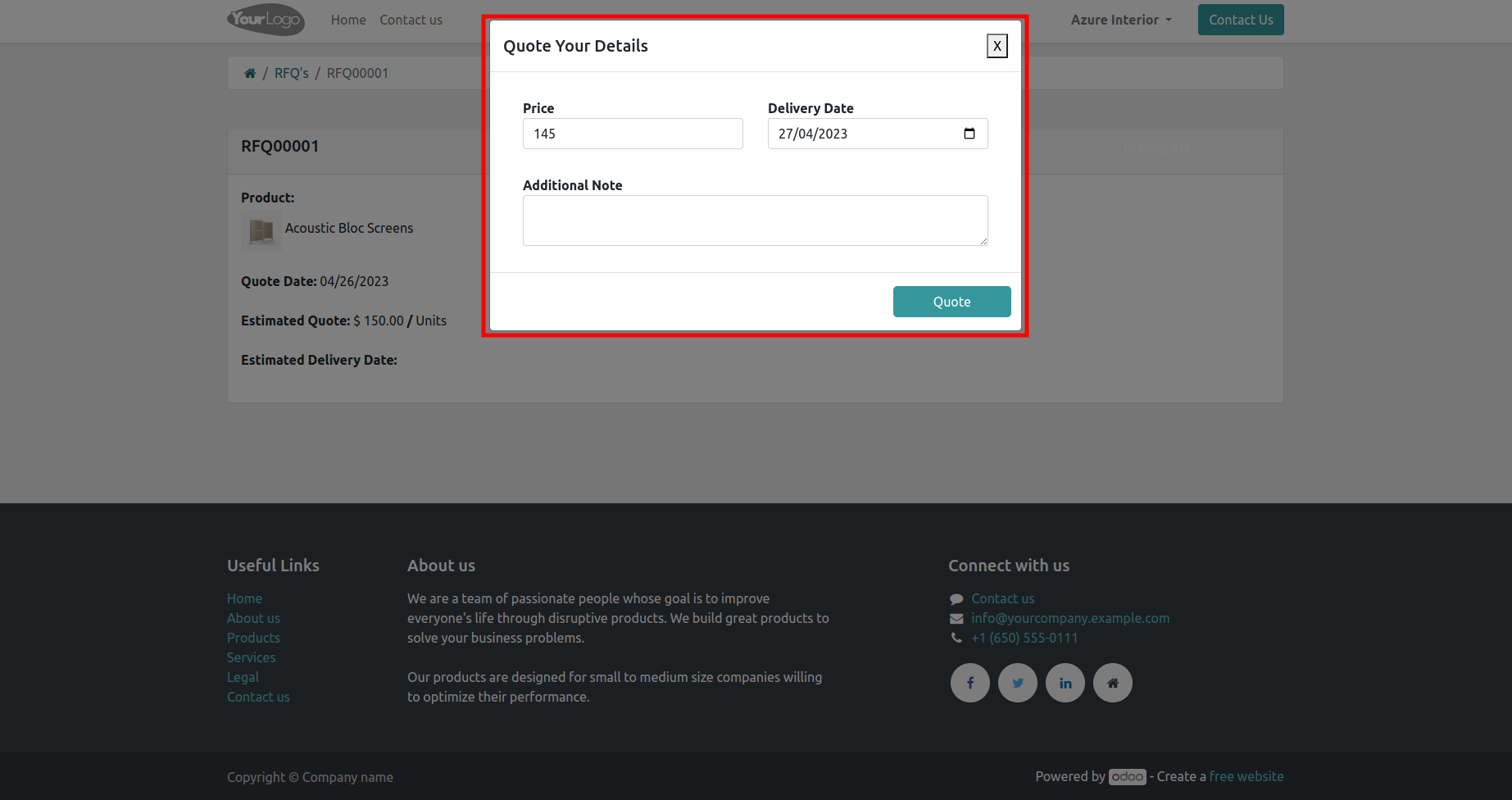Click the YourLogo company logo
The height and width of the screenshot is (800, 1512).
(266, 20)
